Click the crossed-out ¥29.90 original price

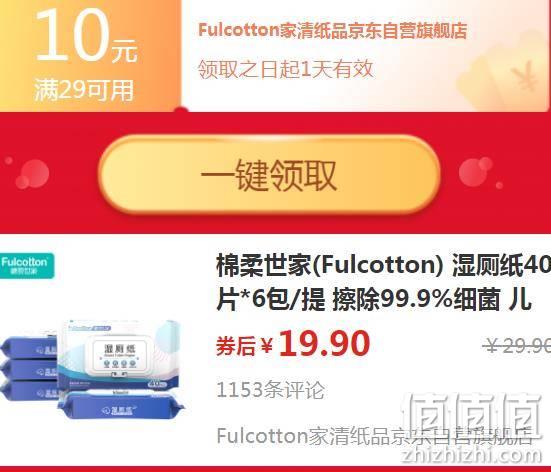click(517, 345)
